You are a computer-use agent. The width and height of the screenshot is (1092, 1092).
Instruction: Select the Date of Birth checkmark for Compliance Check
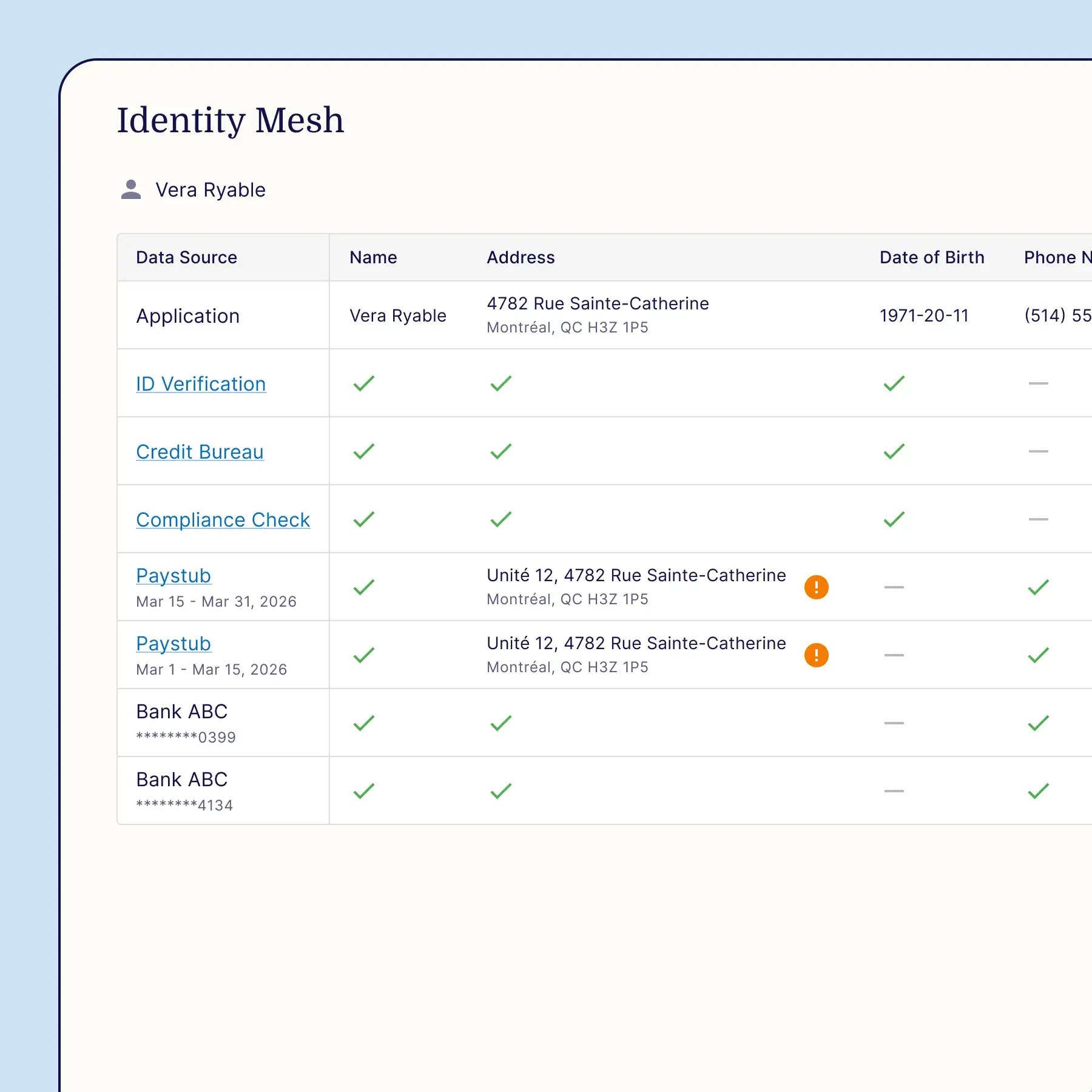coord(892,519)
